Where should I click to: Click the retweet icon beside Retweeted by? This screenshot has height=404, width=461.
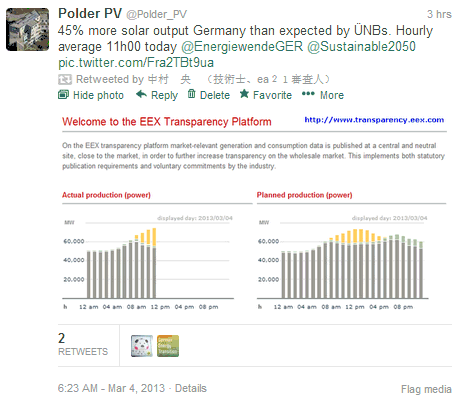[65, 79]
